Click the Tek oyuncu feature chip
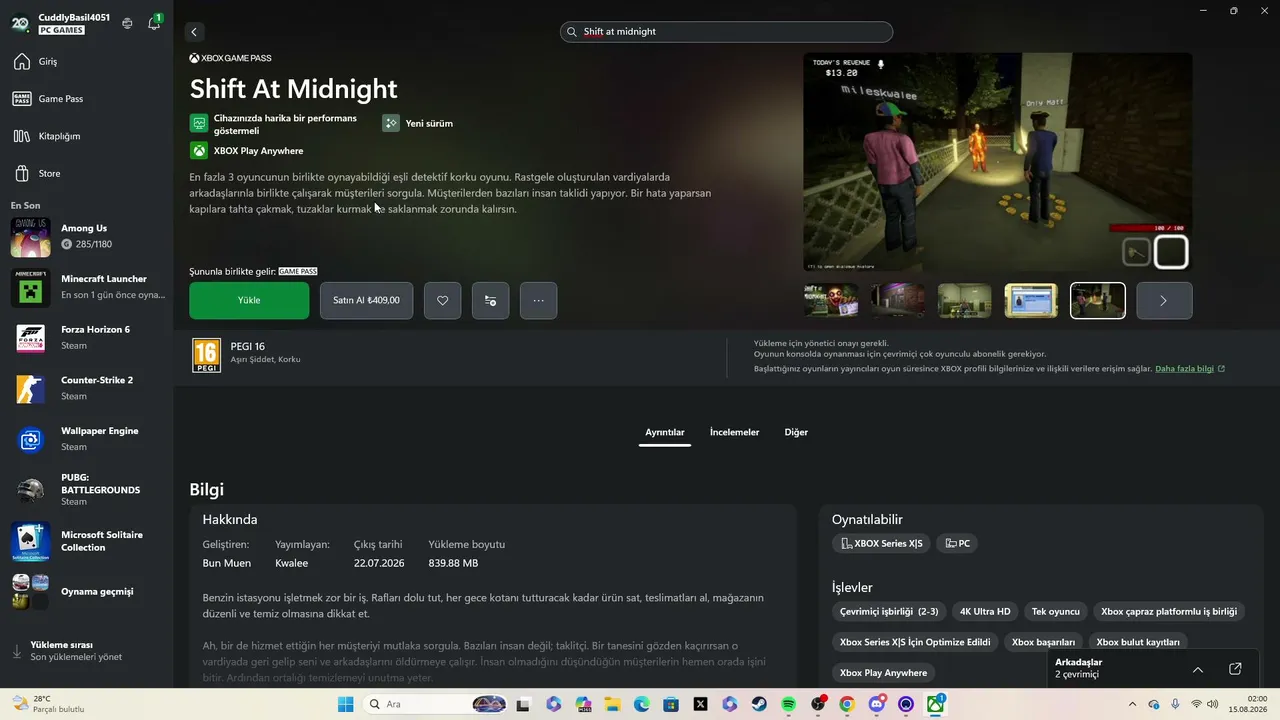The image size is (1280, 720). click(x=1056, y=611)
